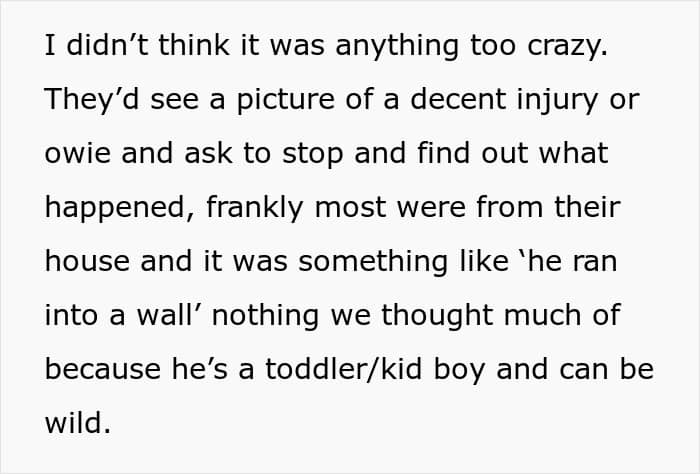
Task: Click on the word 'house'
Action: 87,261
